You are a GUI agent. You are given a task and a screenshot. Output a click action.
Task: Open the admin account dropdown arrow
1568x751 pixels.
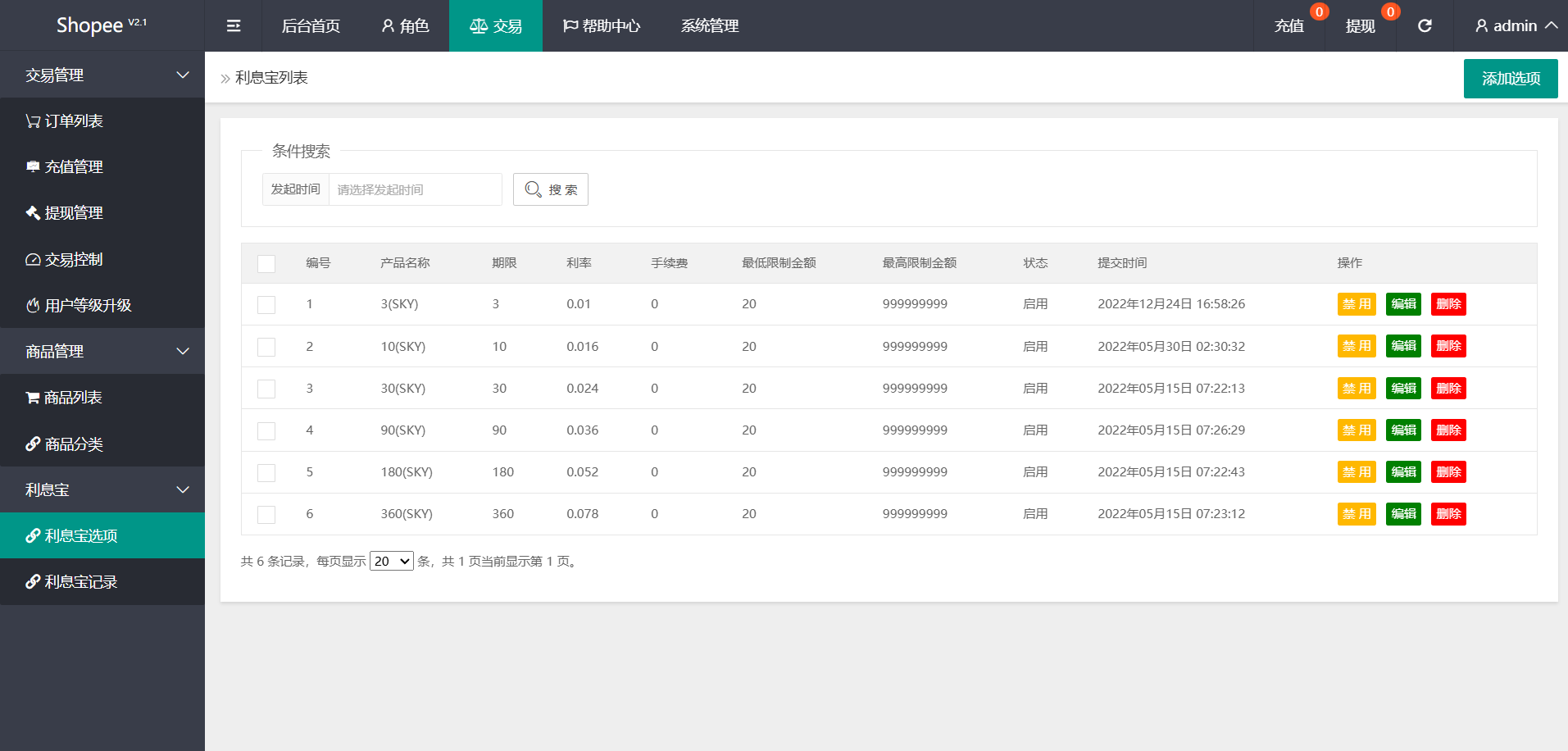coord(1552,25)
